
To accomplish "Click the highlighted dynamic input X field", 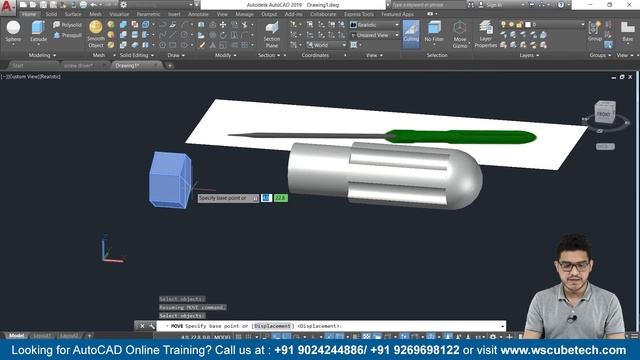I will coord(266,198).
